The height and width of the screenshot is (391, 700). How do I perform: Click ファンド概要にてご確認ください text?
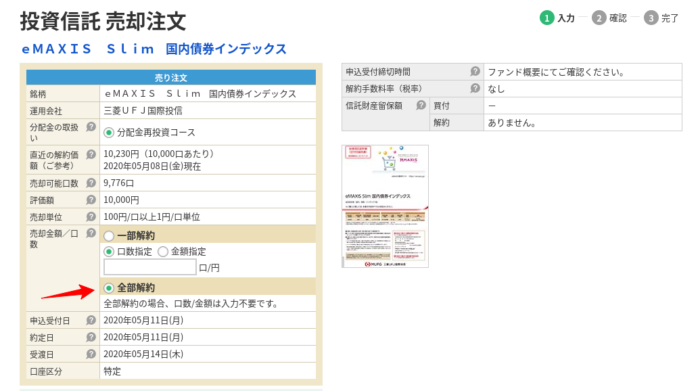click(556, 72)
